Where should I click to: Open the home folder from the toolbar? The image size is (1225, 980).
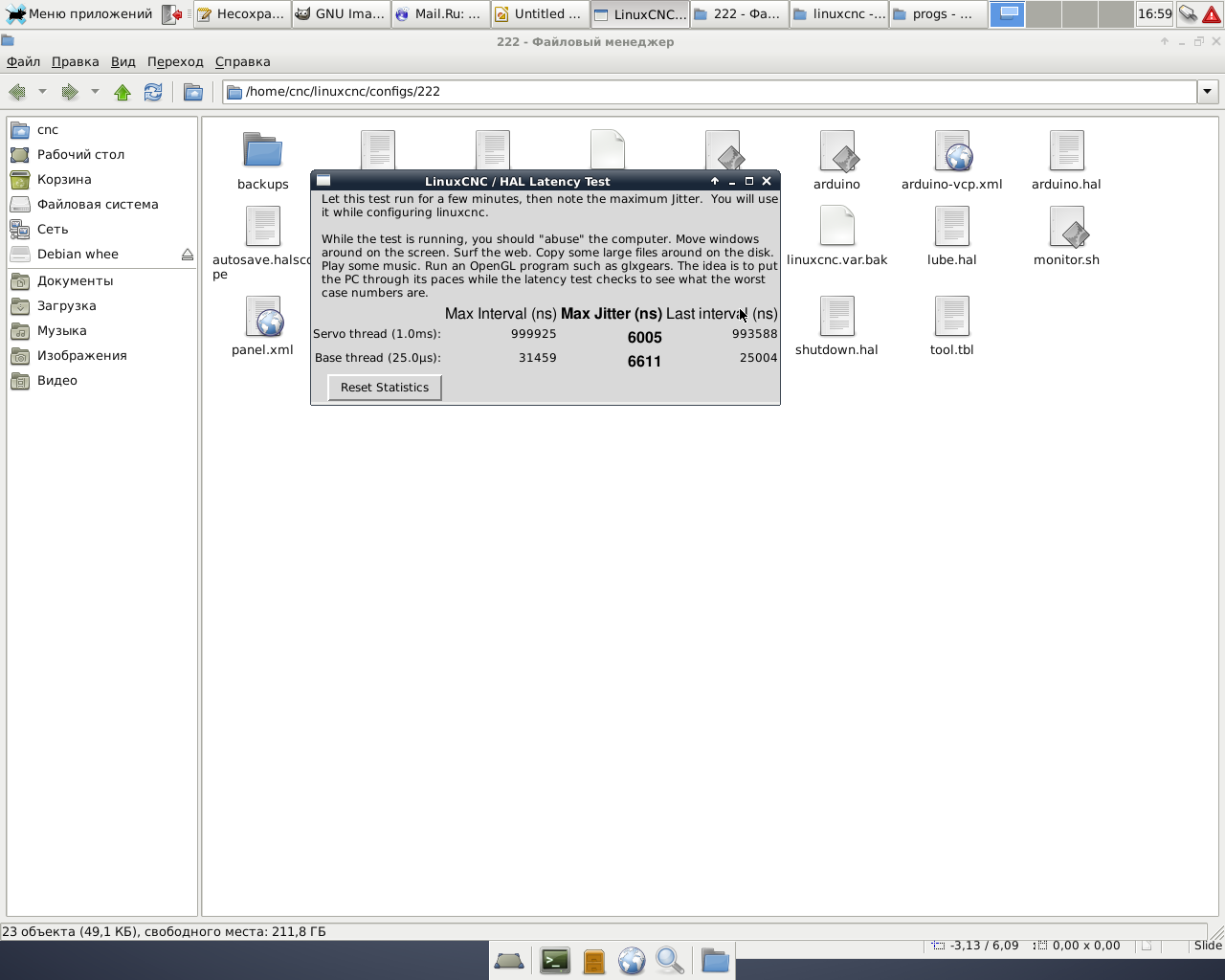193,92
